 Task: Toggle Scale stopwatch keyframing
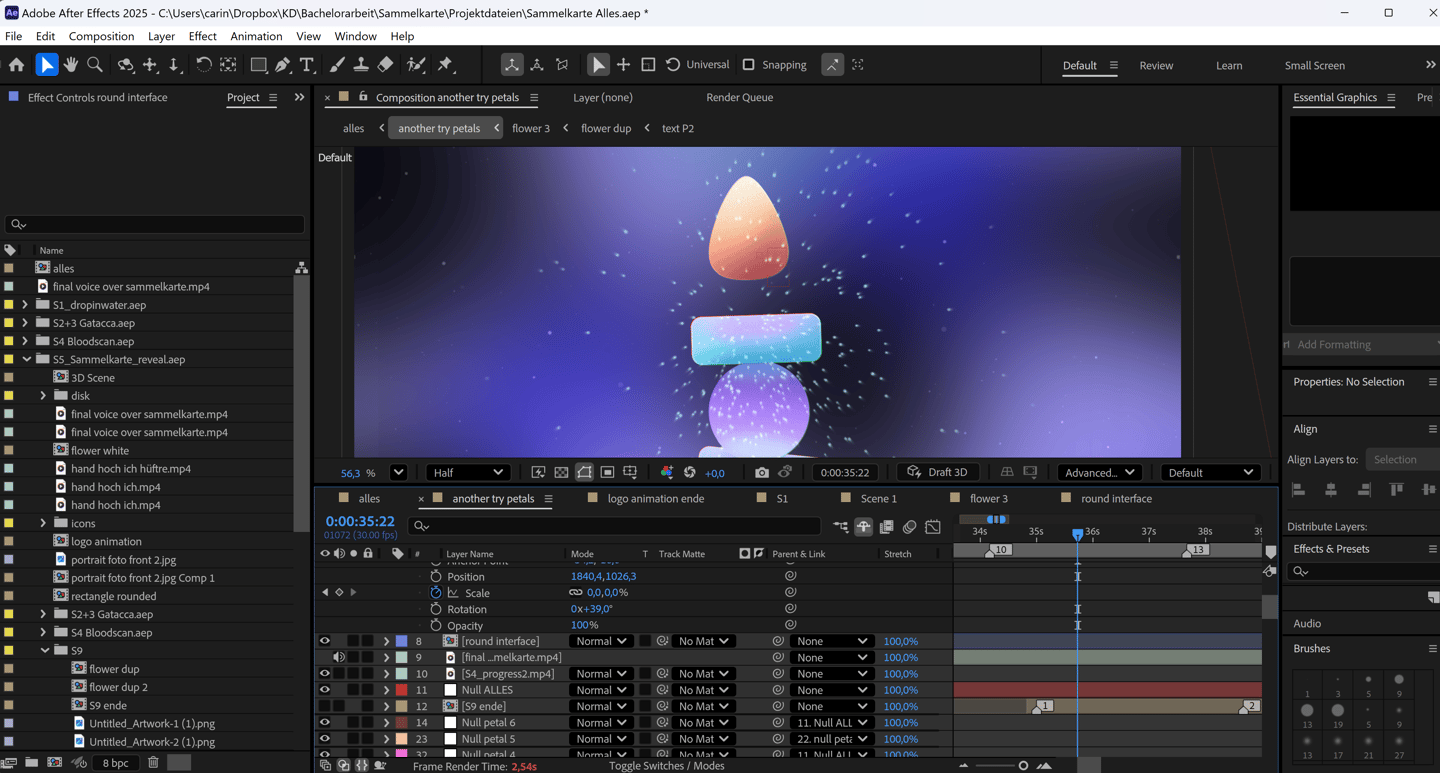click(x=436, y=593)
